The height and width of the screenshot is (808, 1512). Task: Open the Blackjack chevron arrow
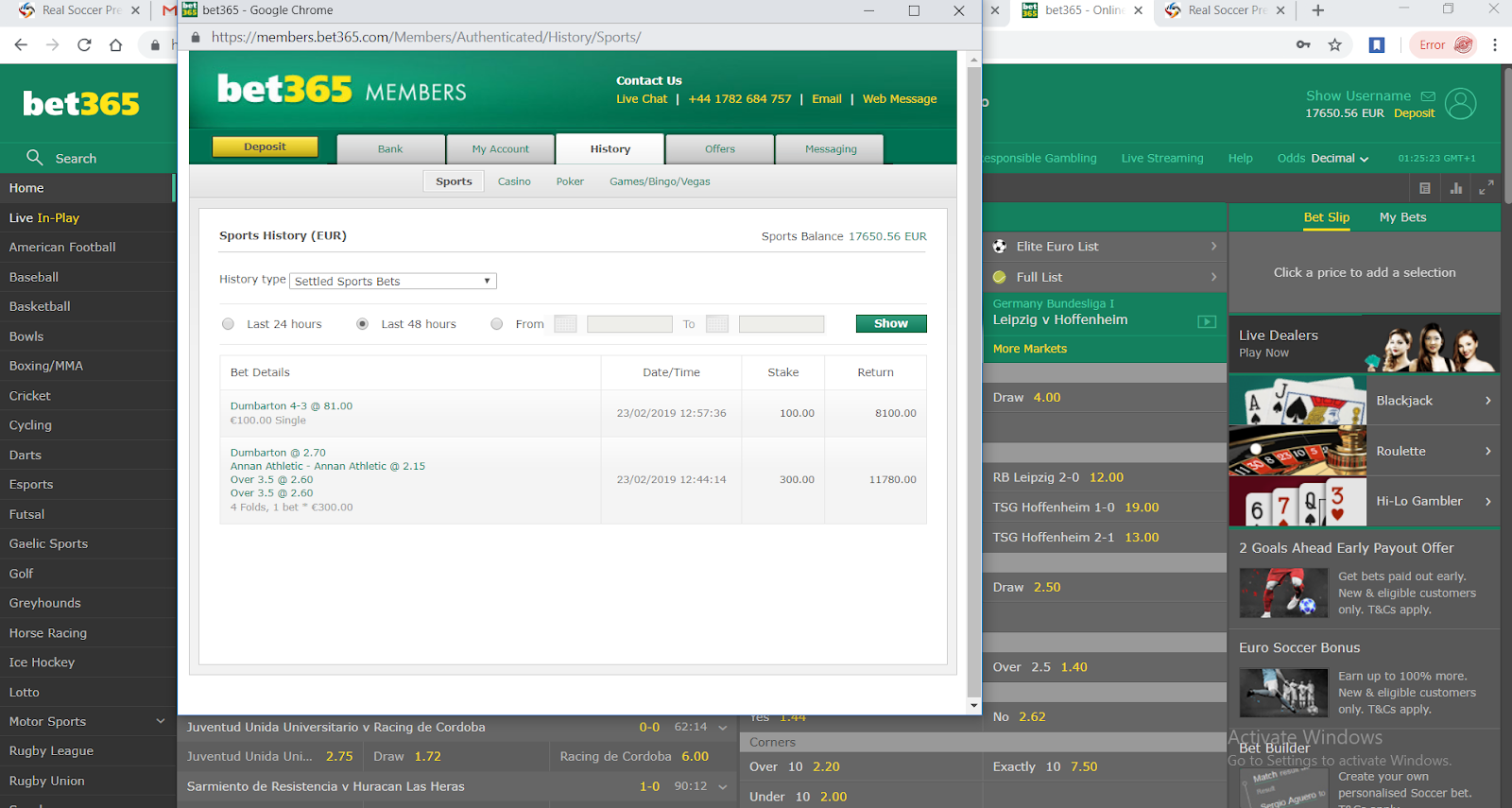pos(1487,401)
